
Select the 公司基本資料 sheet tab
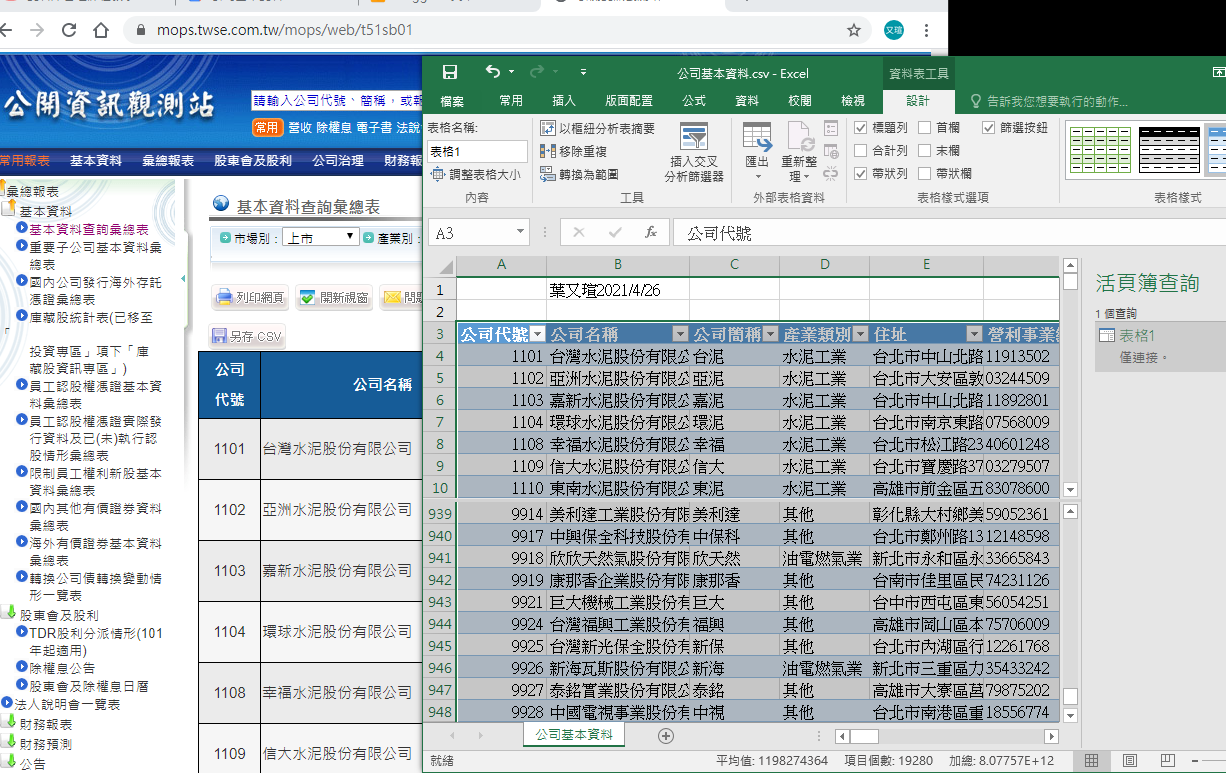[575, 735]
